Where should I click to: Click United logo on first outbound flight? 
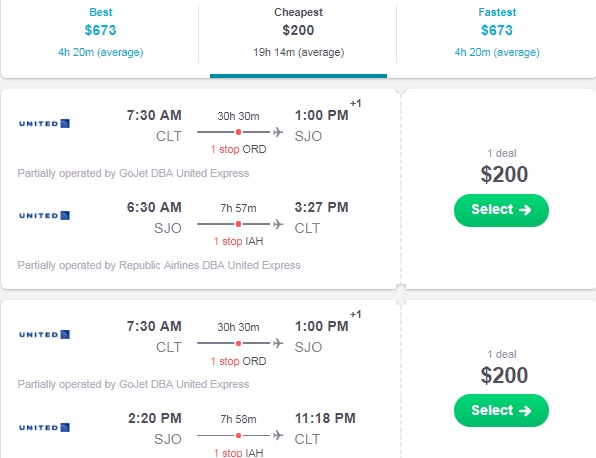pyautogui.click(x=44, y=124)
